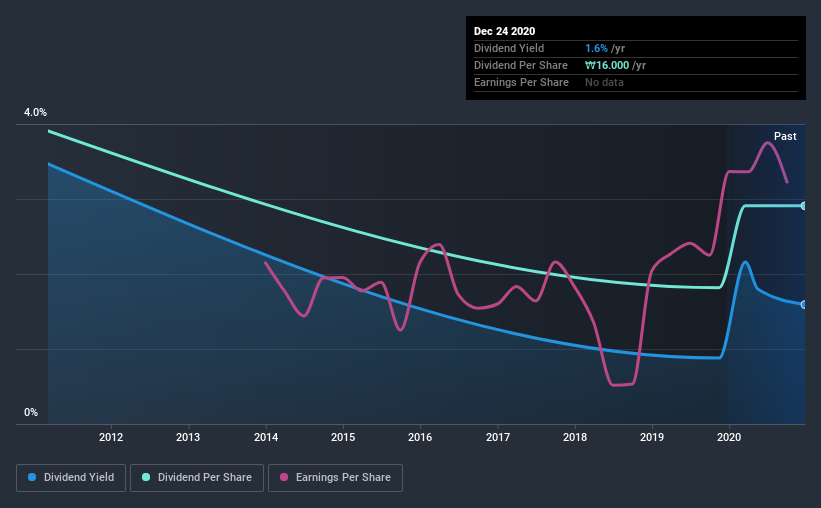Click the blue endpoint marker of Dividend Yield line

pos(803,304)
